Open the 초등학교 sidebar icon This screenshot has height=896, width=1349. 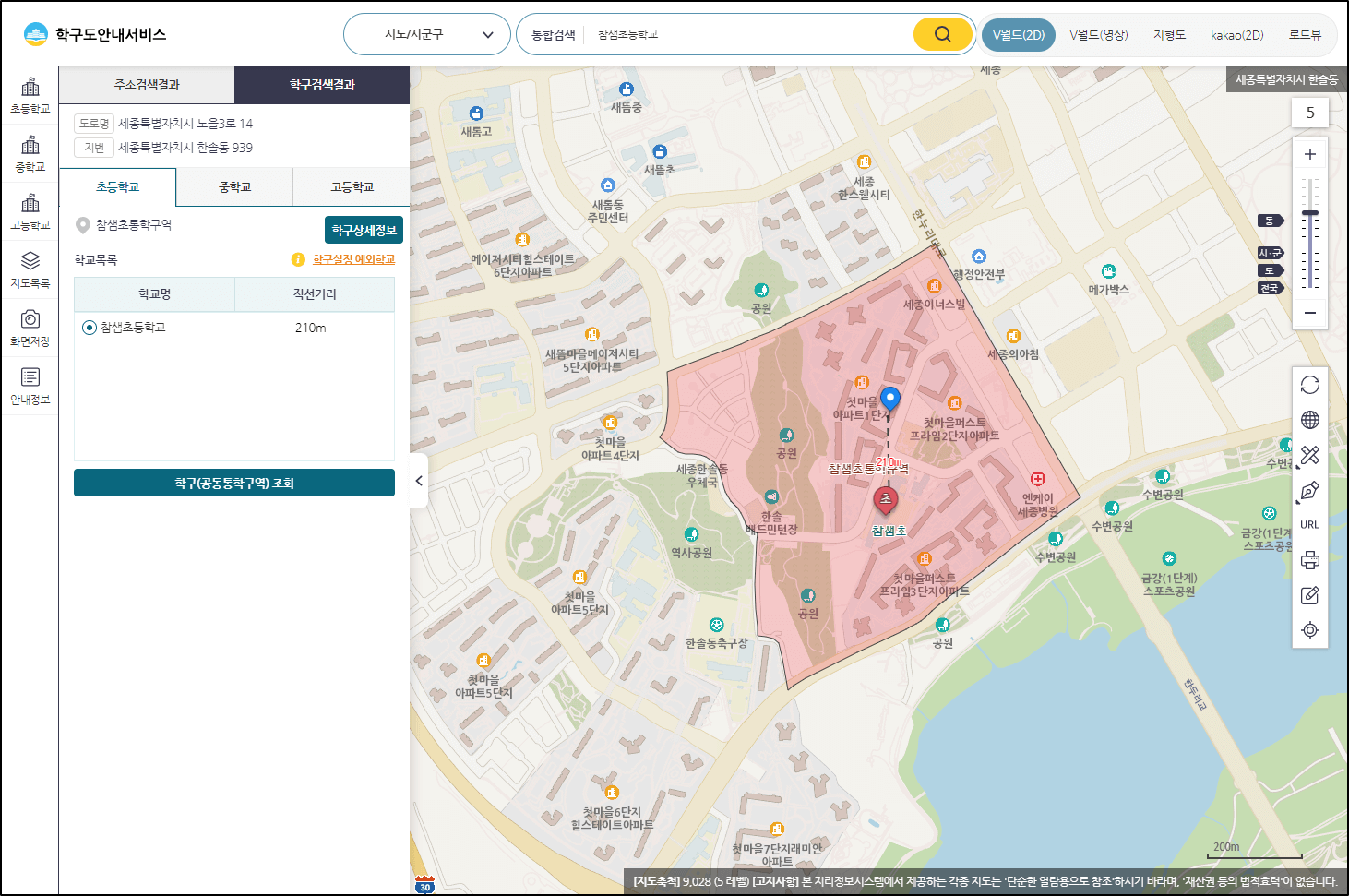coord(30,96)
